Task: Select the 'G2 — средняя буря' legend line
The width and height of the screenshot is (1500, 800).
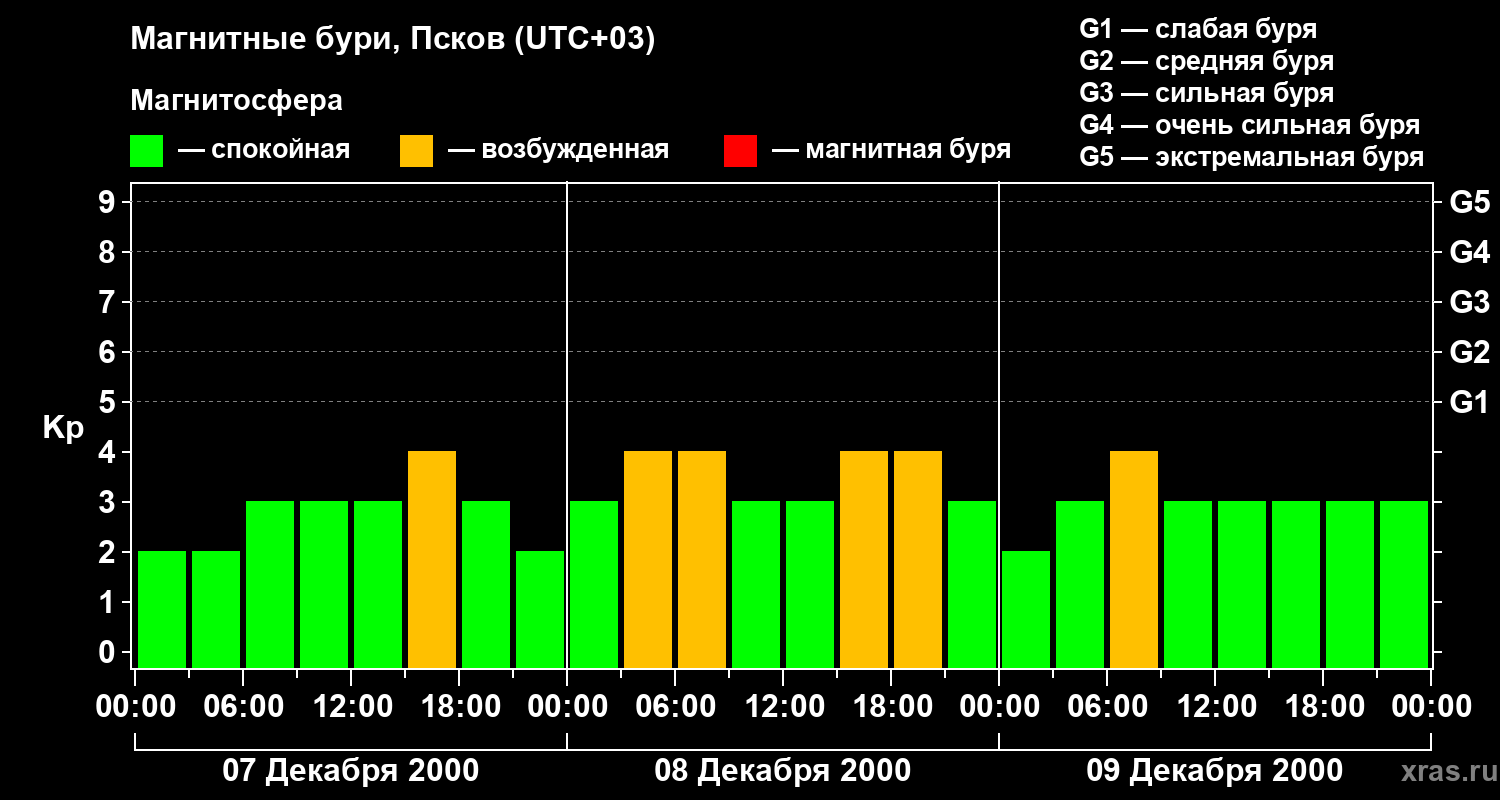Action: click(1207, 61)
